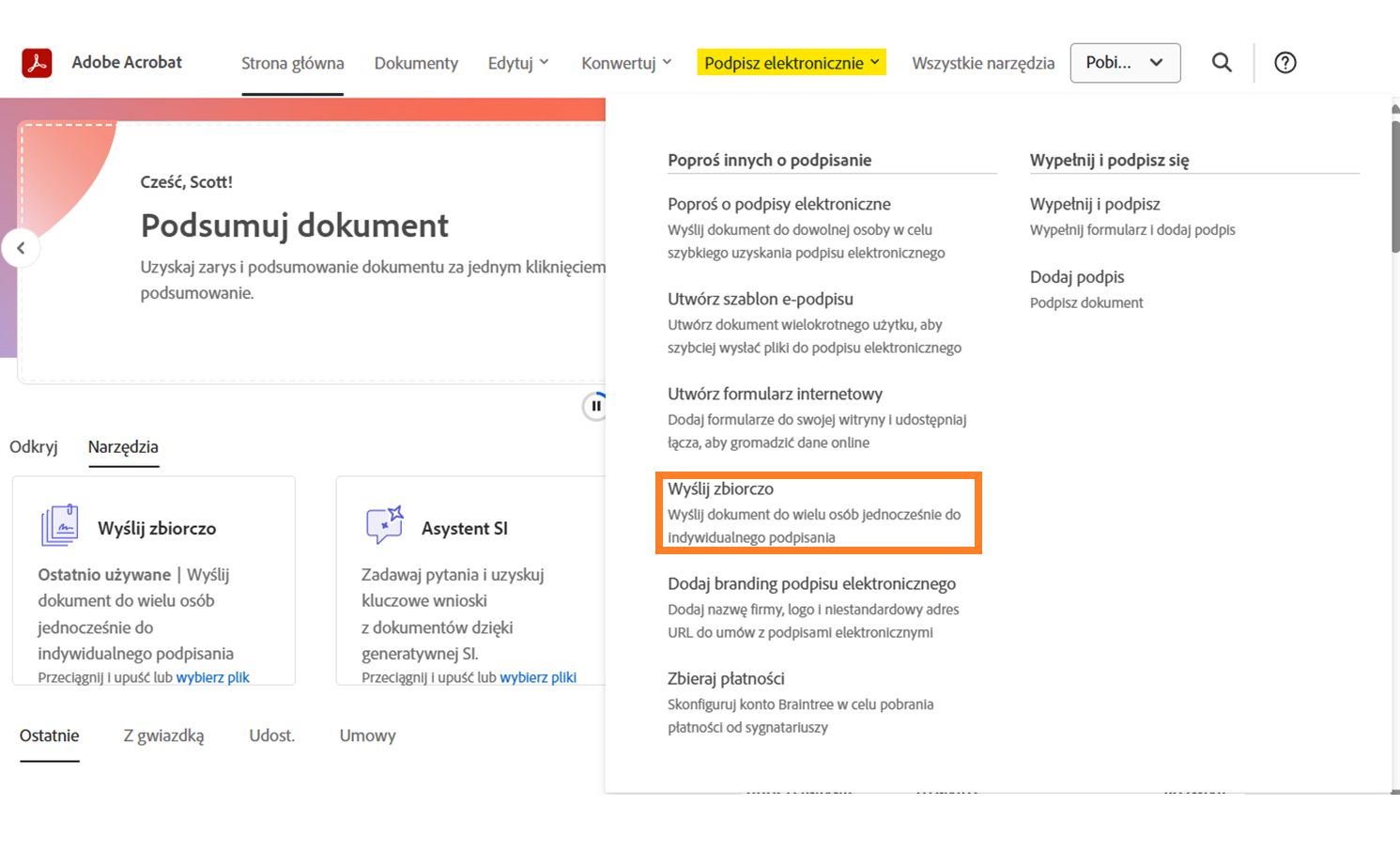The width and height of the screenshot is (1400, 852).
Task: Click the 'Adobe Acrobat' product name text
Action: click(127, 62)
